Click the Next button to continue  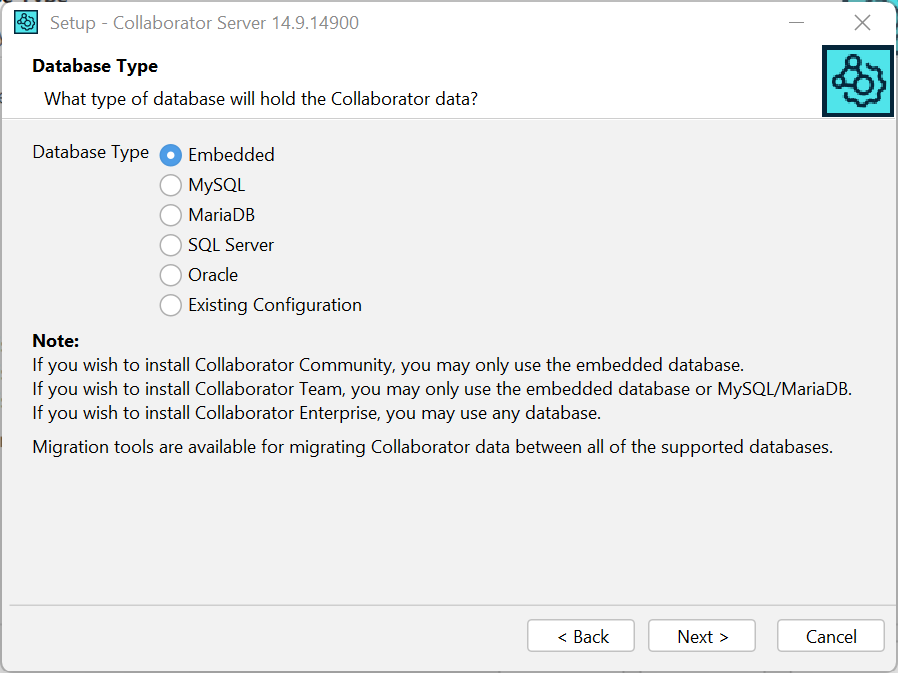(701, 635)
